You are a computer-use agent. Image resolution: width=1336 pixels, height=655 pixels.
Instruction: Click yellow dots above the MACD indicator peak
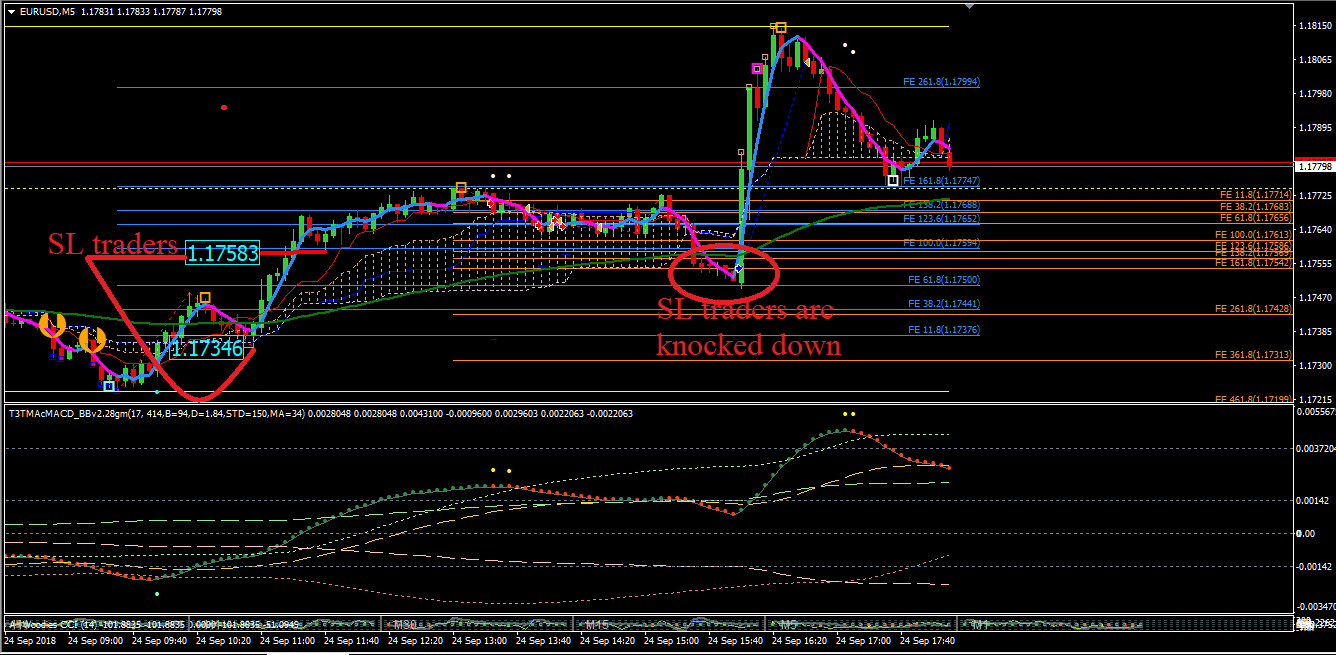click(x=849, y=412)
